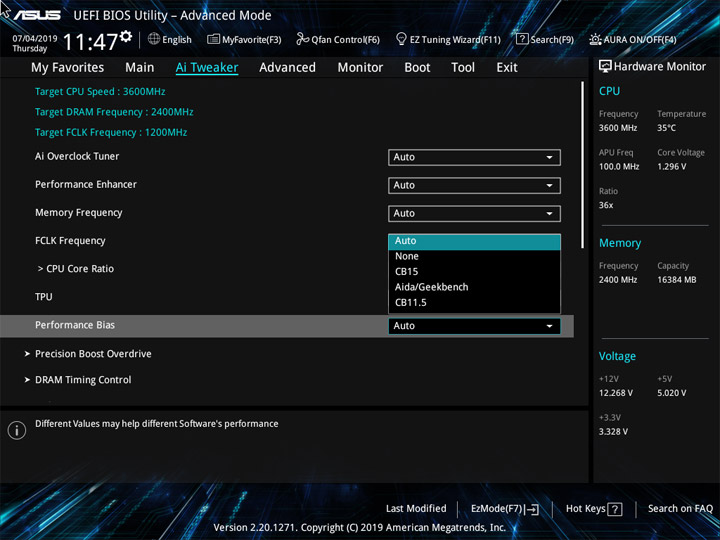Select the FCLK Frequency label
Viewport: 720px width, 540px height.
70,241
